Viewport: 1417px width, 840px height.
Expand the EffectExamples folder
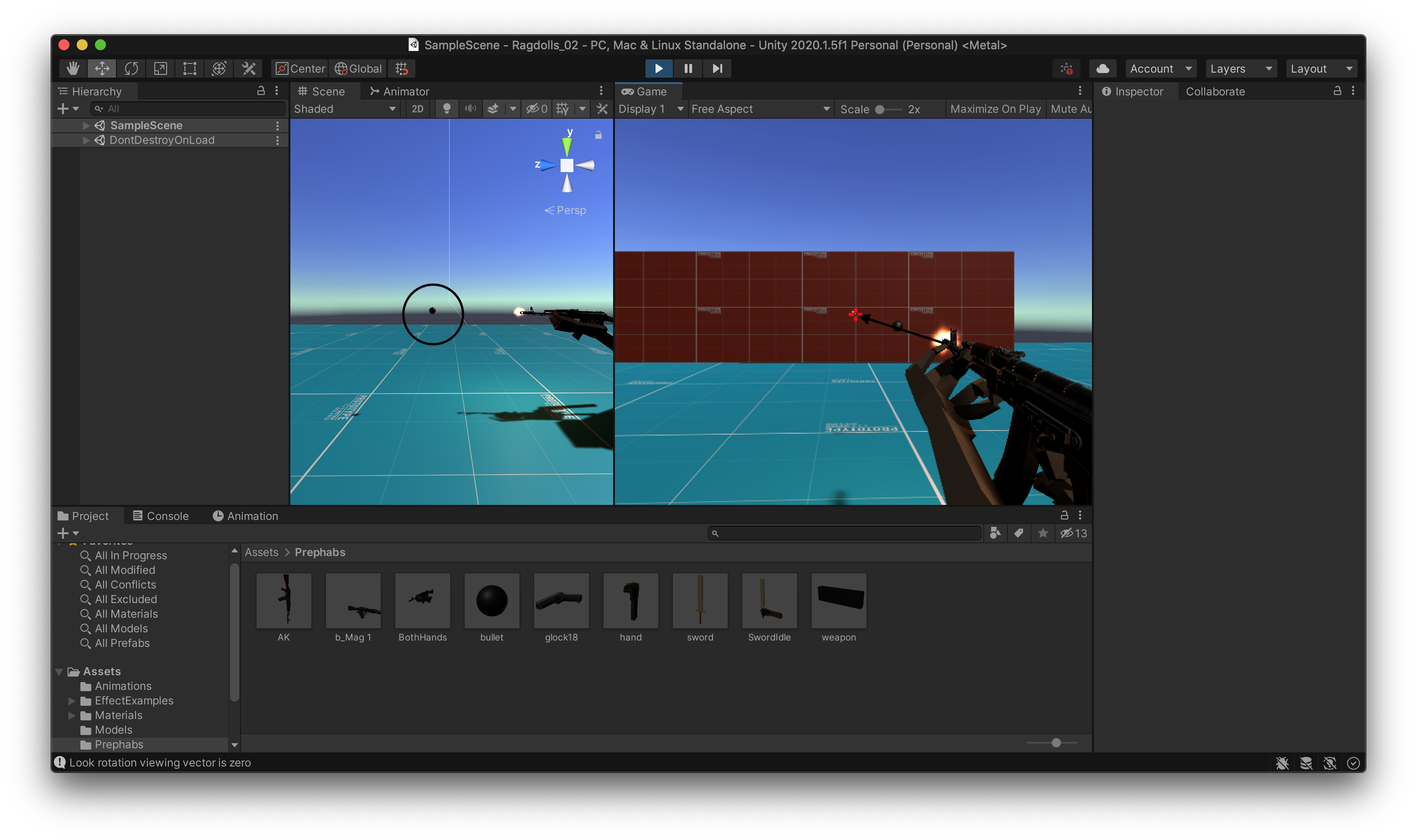(72, 701)
